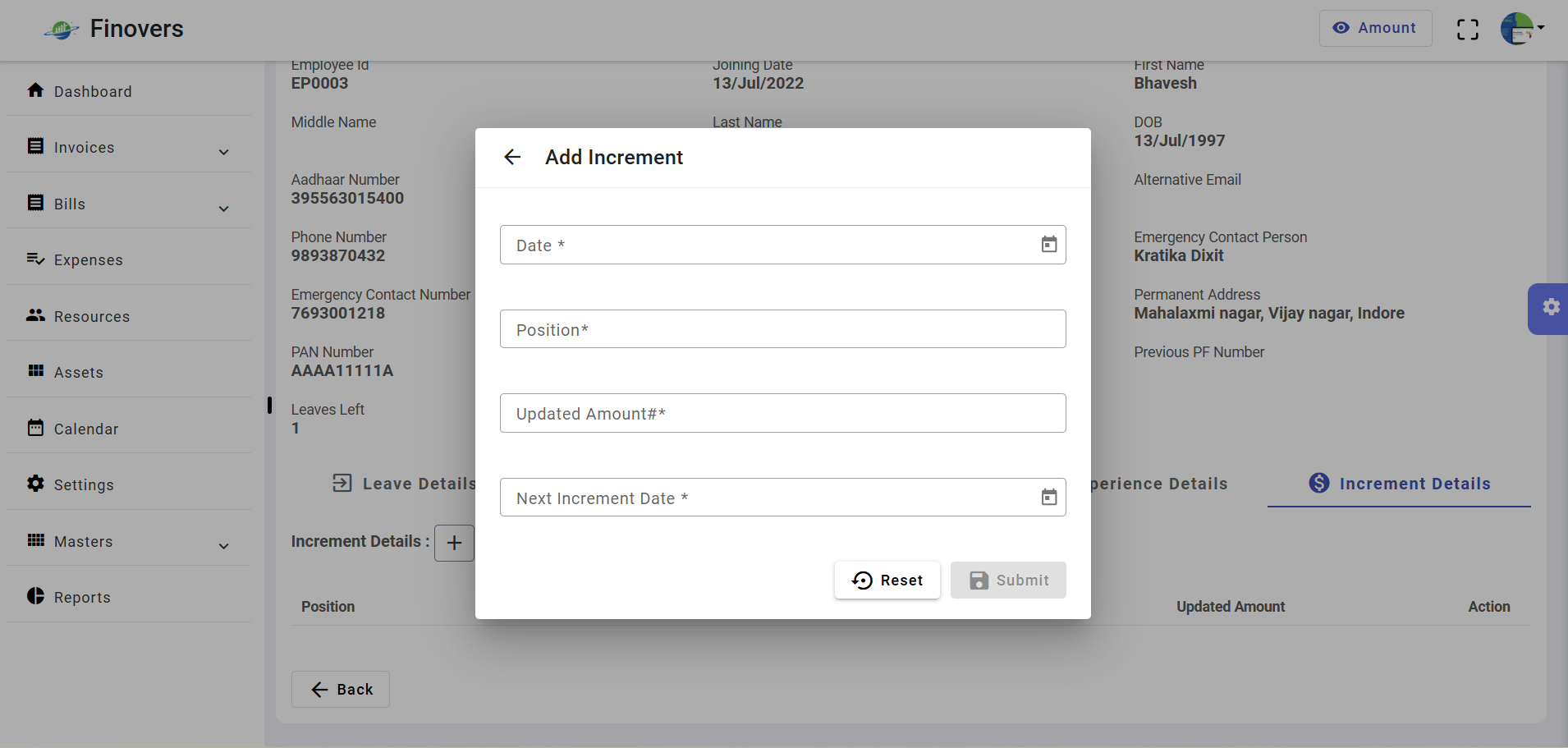Viewport: 1568px width, 748px height.
Task: Focus the Updated Amount input field
Action: [x=783, y=413]
